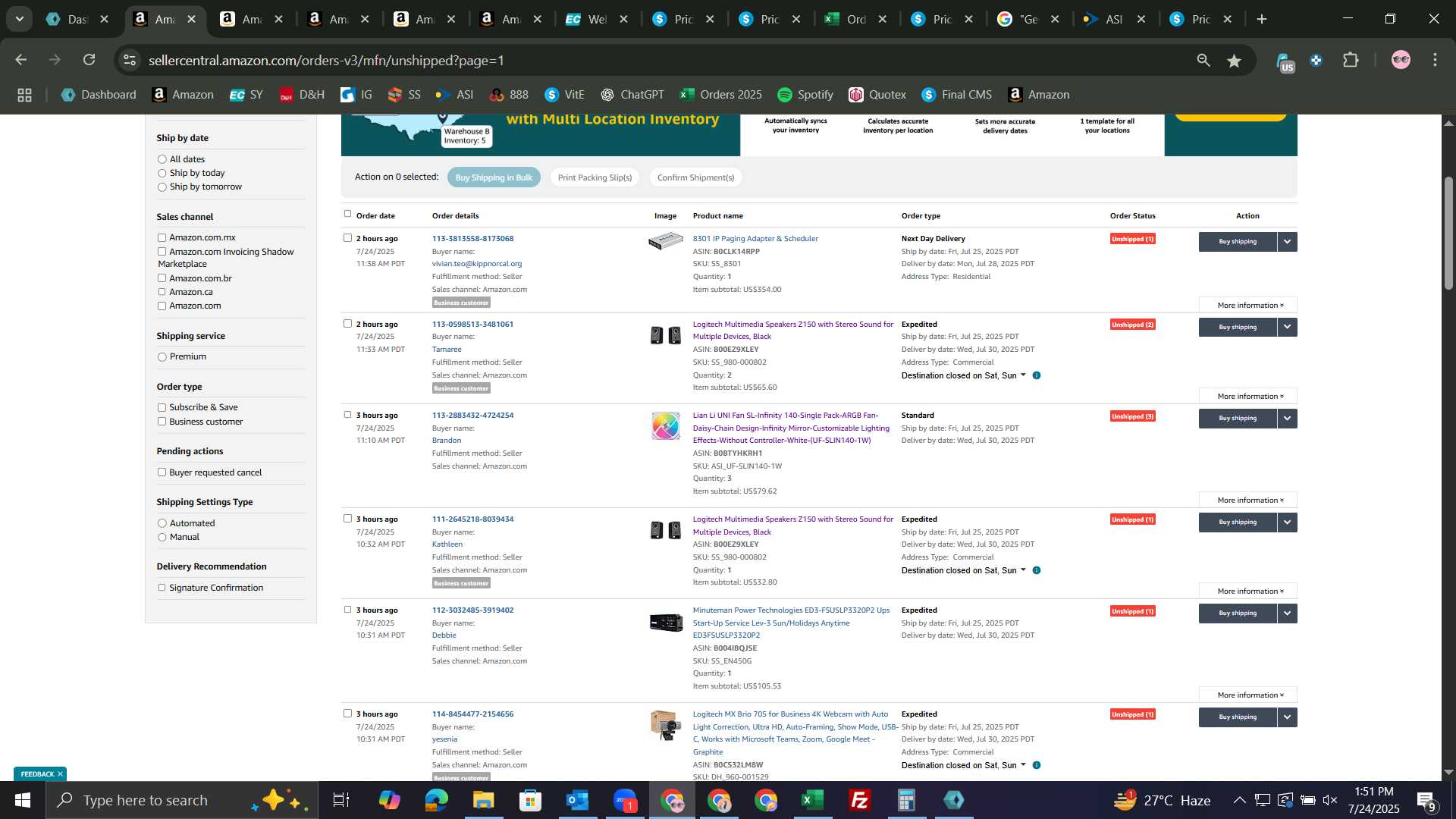Select Ship by tomorrow filter

(x=162, y=187)
